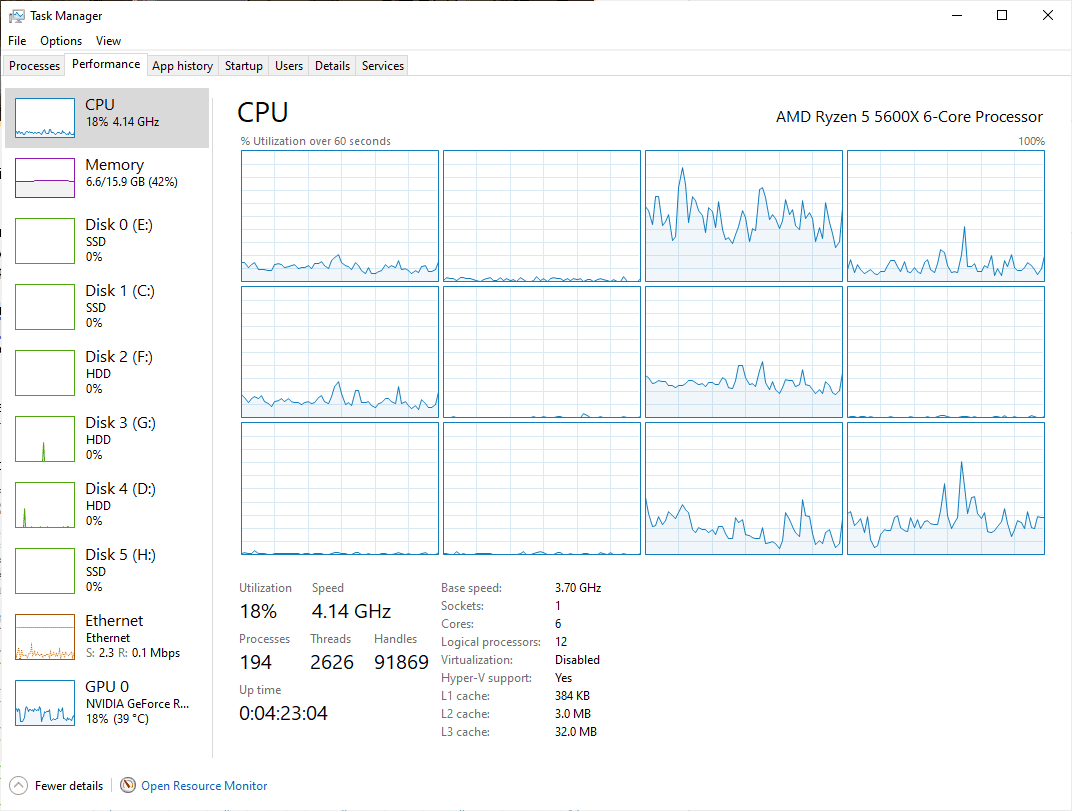Click the AMD Ryzen 5 5600X processor name
Image resolution: width=1072 pixels, height=811 pixels.
[909, 117]
